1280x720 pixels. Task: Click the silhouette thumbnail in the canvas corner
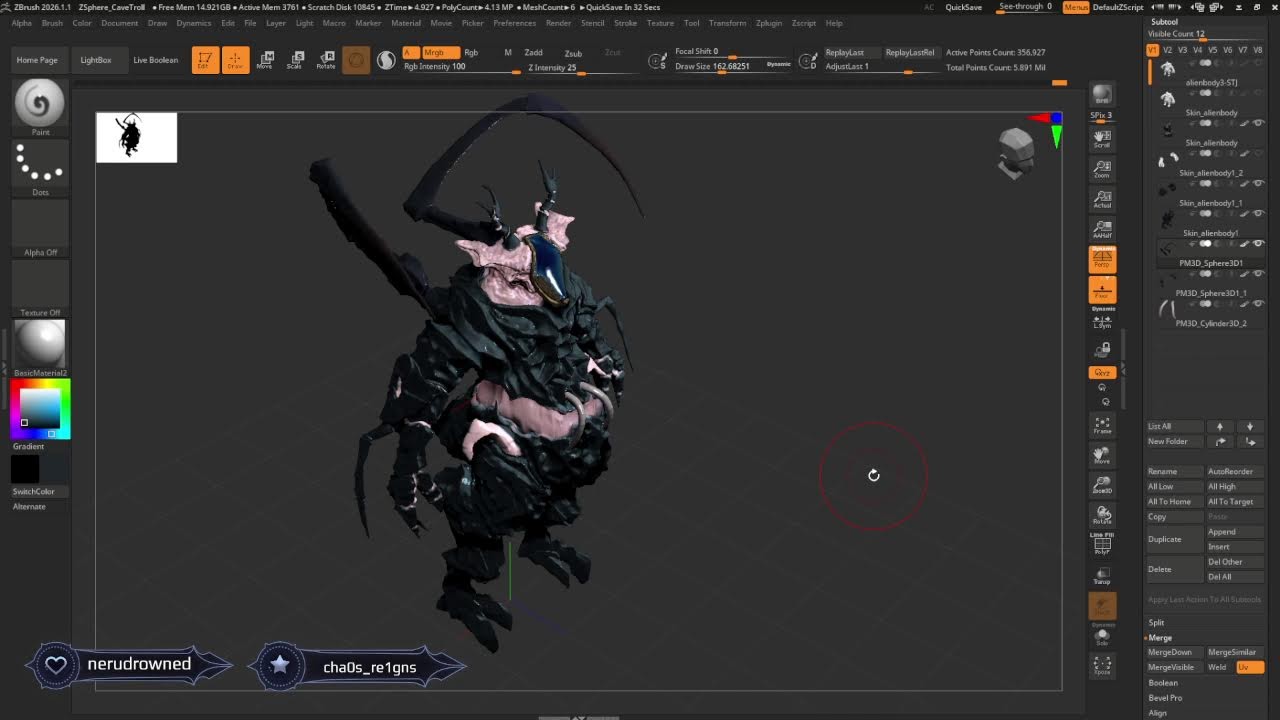tap(136, 137)
